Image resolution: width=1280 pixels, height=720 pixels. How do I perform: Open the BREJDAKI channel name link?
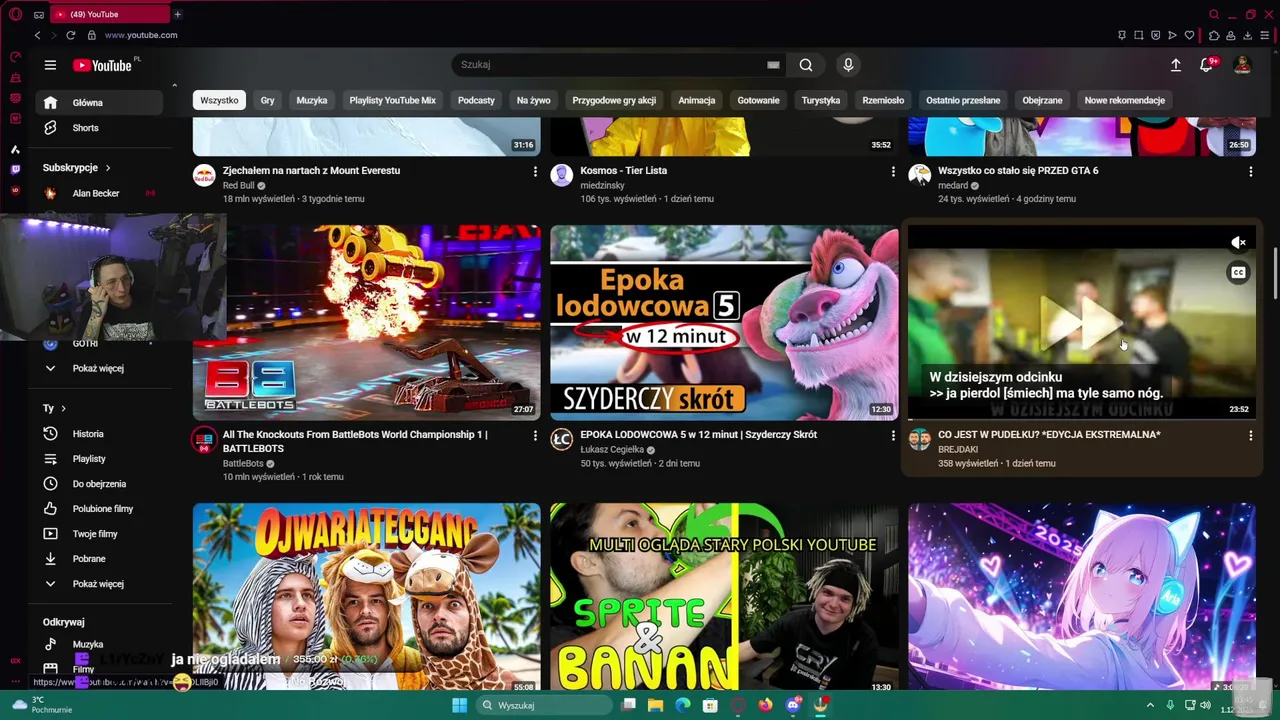[x=958, y=449]
